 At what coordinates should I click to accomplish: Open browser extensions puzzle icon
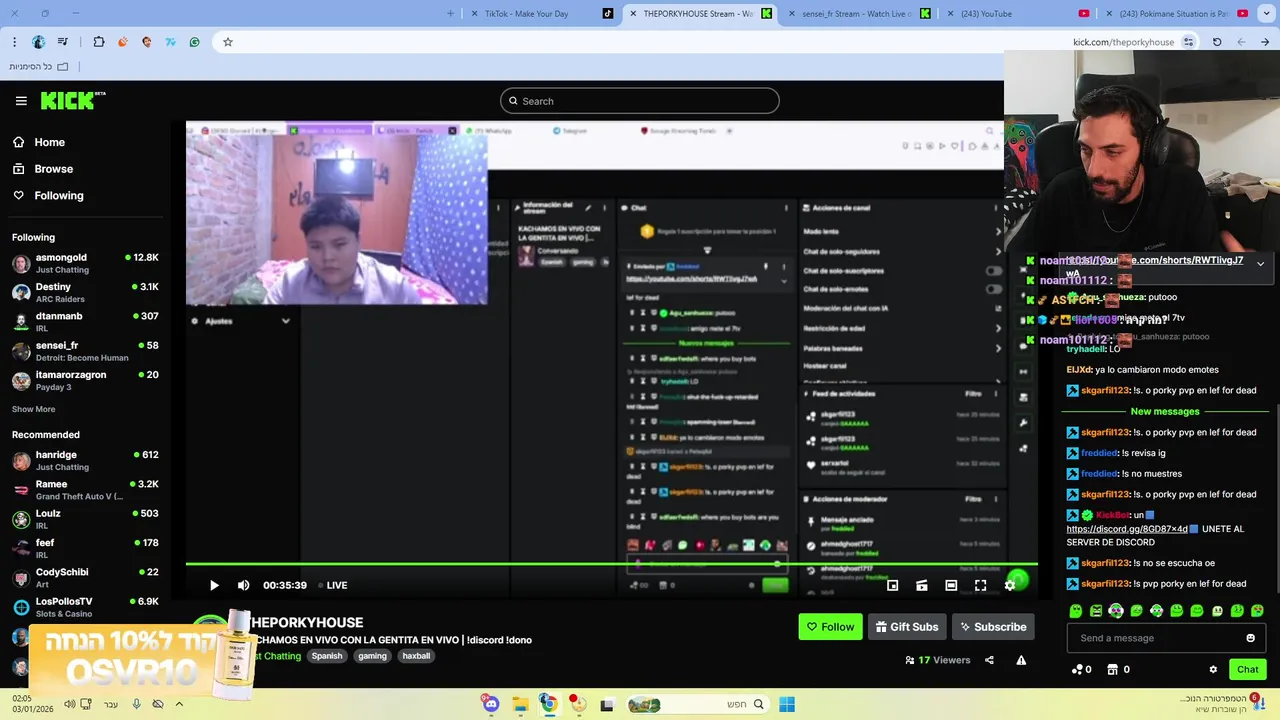click(x=99, y=42)
